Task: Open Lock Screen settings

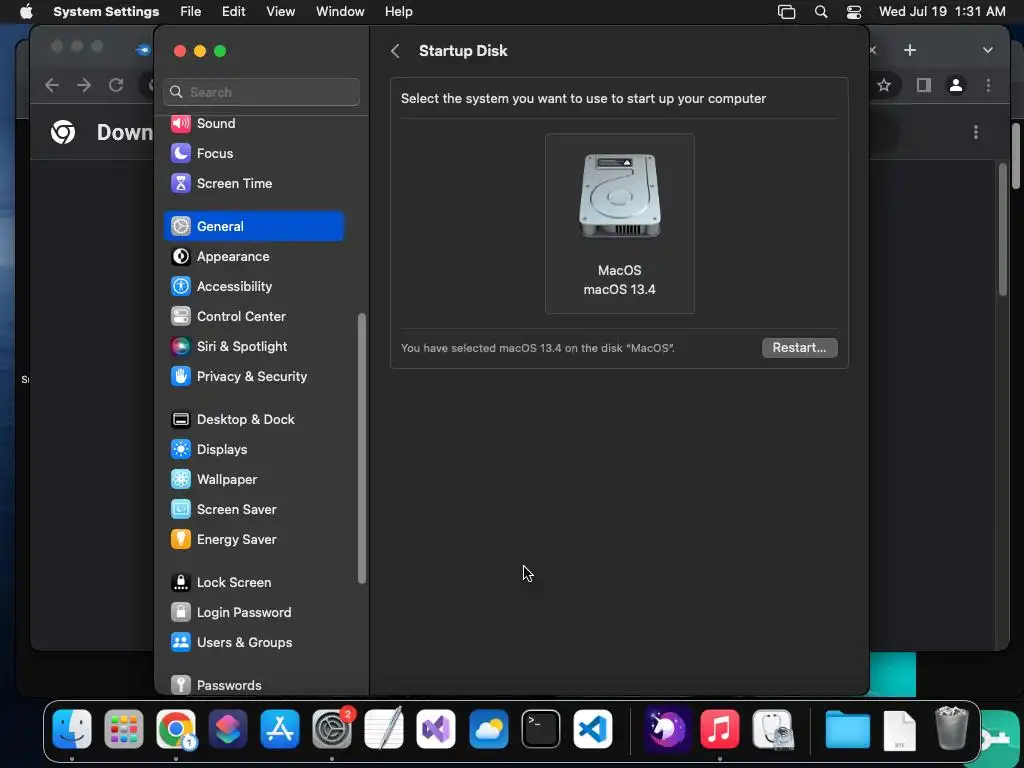Action: tap(253, 583)
